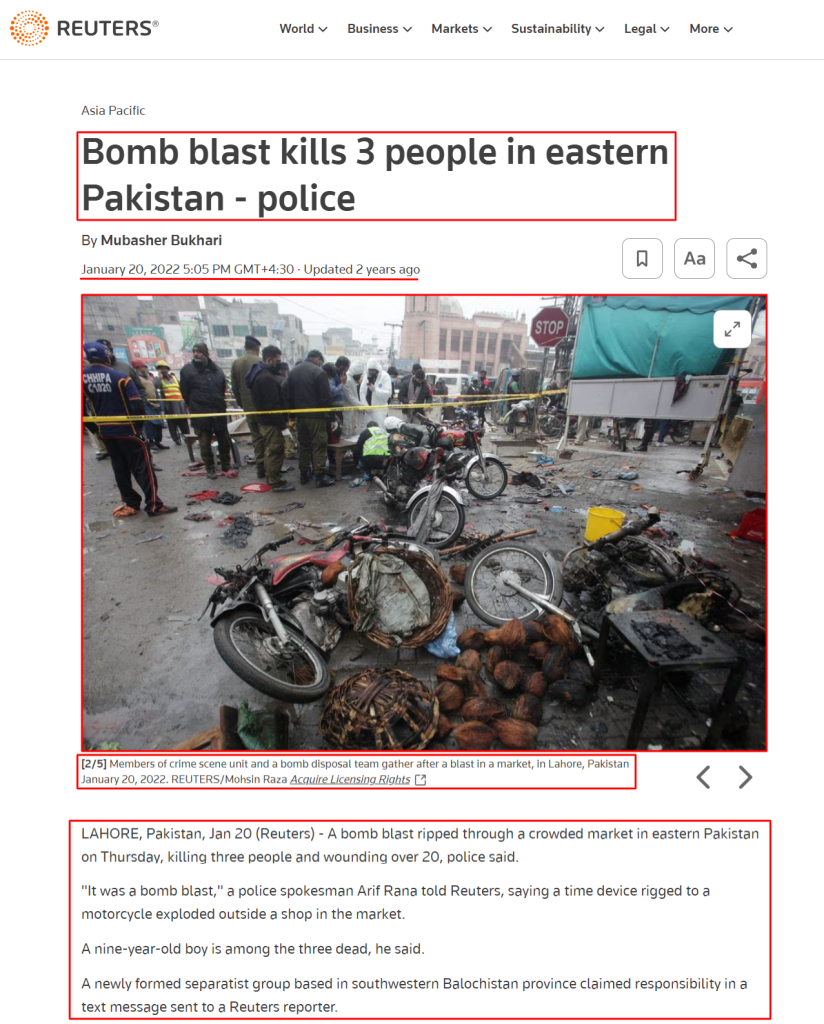Open the Legal navigation menu
The image size is (824, 1024).
(646, 29)
